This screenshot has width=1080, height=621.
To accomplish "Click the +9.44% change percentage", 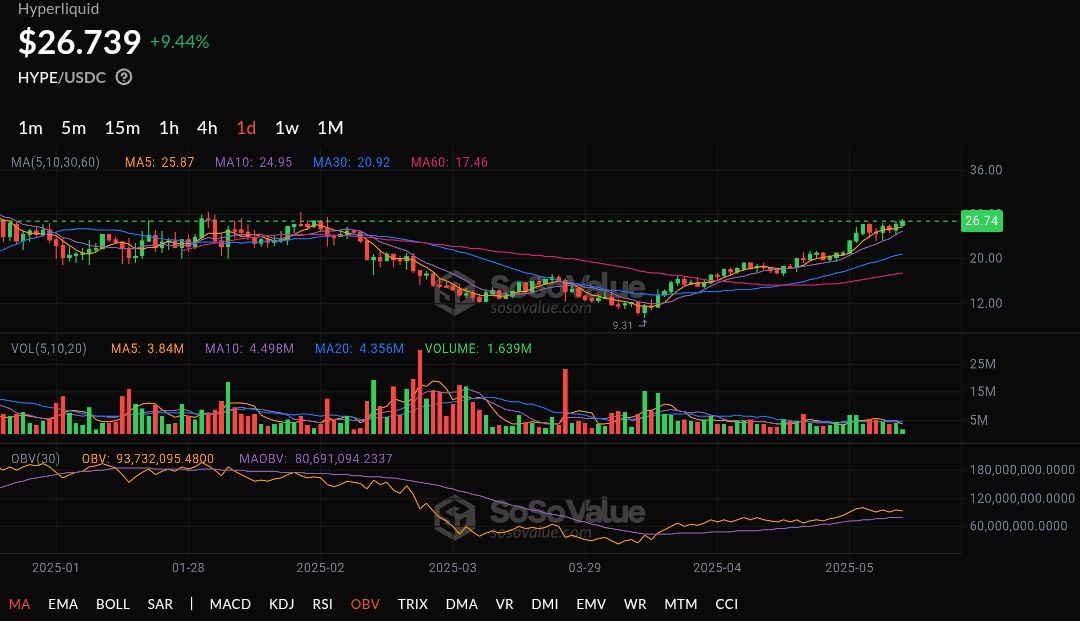I will pos(180,42).
